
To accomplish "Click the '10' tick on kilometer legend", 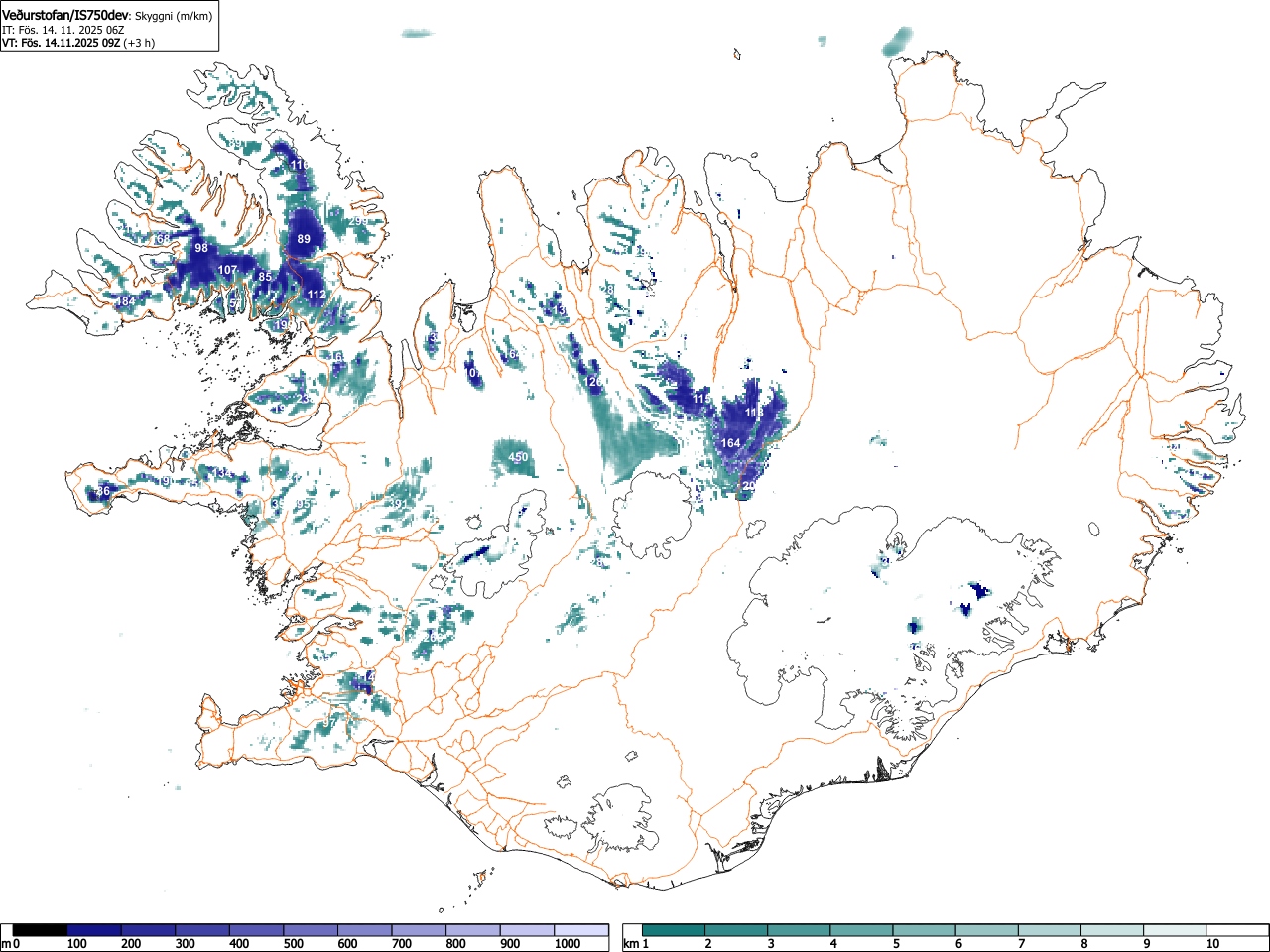I will point(1211,944).
